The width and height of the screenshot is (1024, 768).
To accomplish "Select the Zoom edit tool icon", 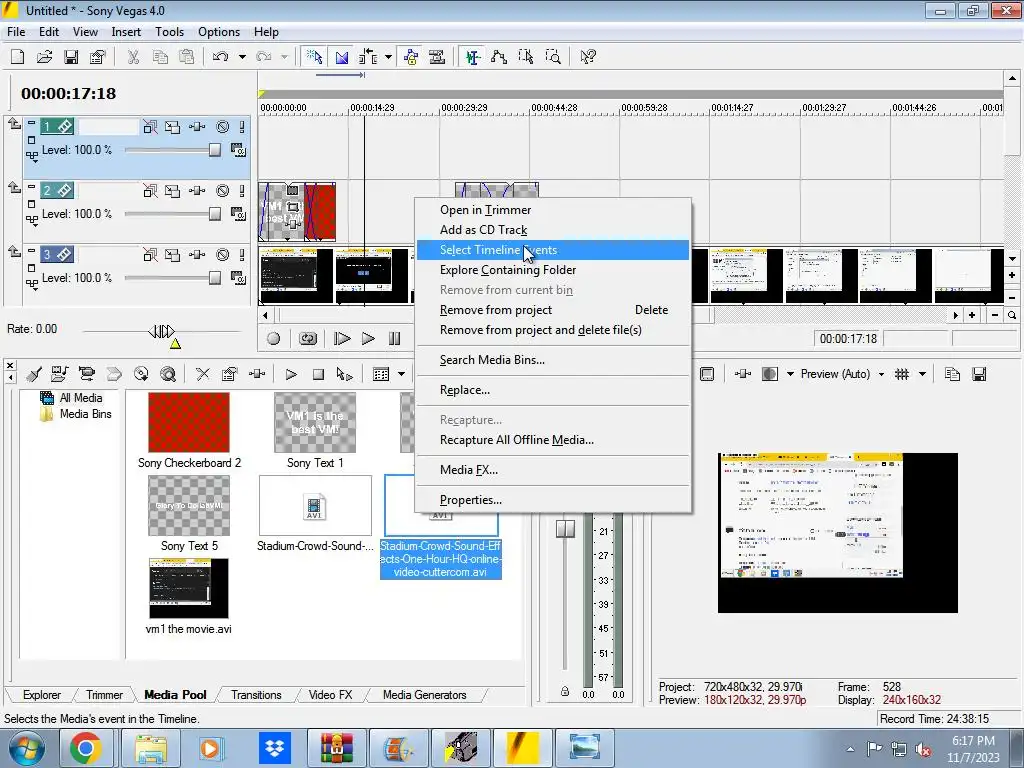I will click(x=552, y=57).
